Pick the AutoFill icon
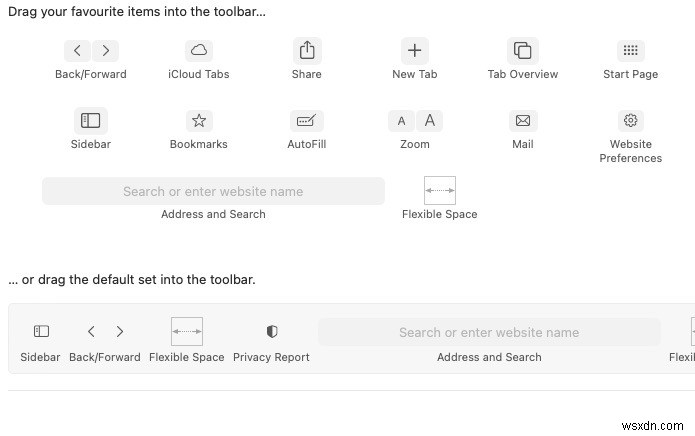The width and height of the screenshot is (695, 436). pyautogui.click(x=306, y=120)
